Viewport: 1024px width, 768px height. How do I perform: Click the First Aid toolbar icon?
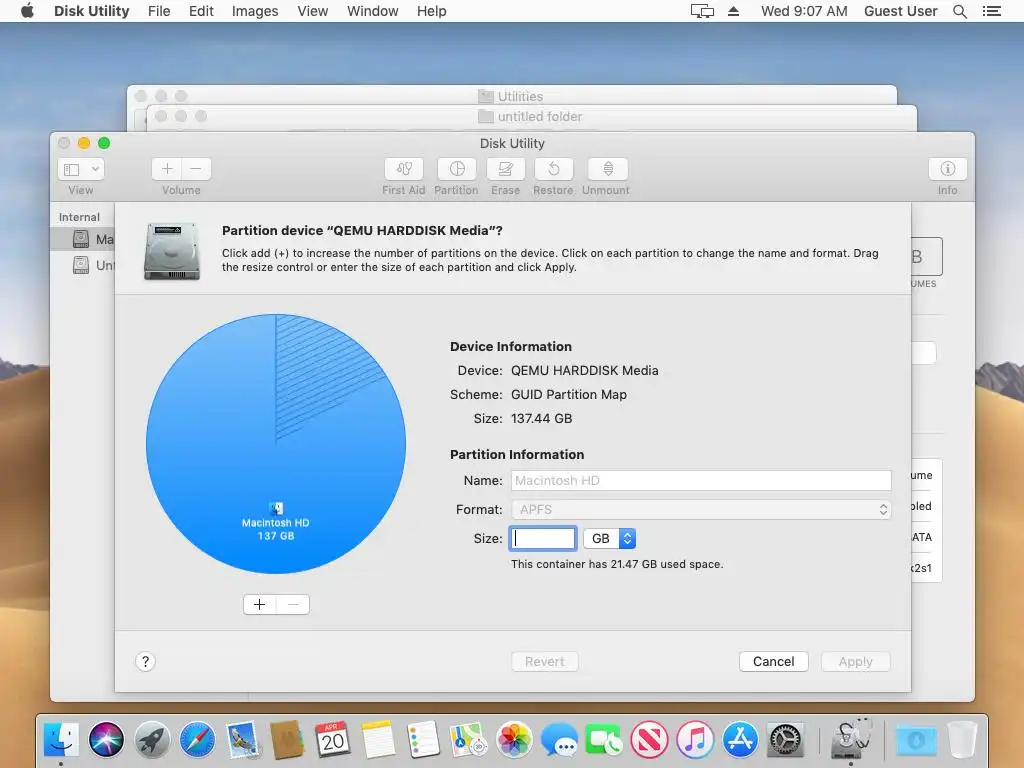pos(404,169)
